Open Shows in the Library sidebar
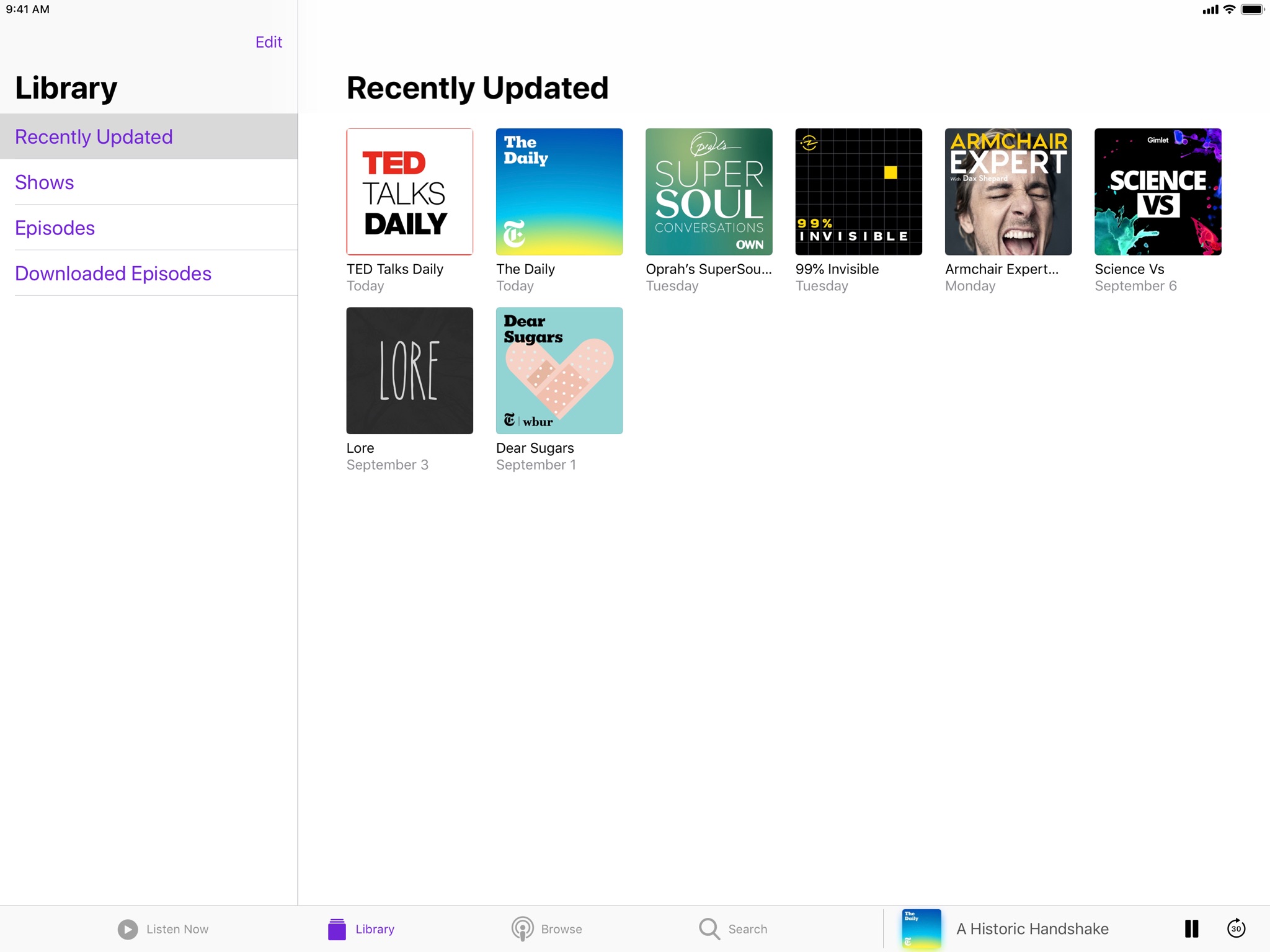Screen dimensions: 1270x952 point(149,182)
